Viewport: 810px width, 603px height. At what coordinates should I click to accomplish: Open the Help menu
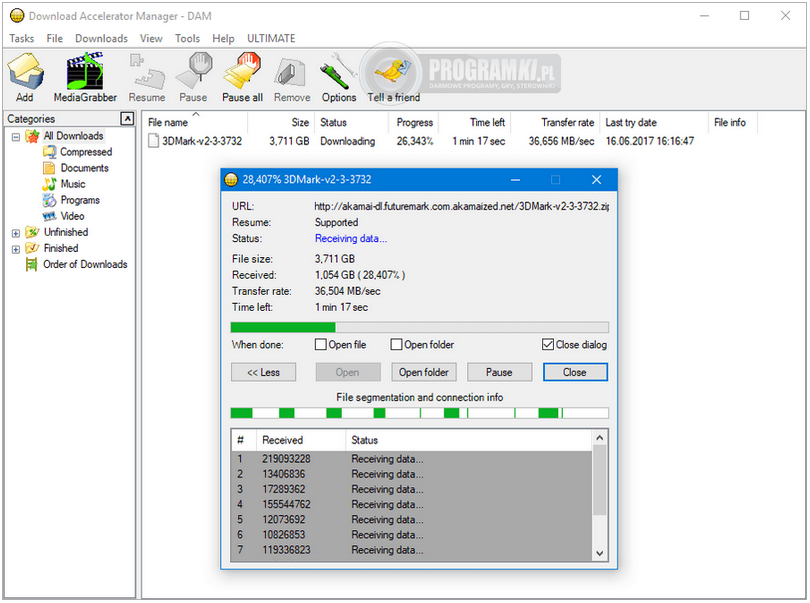click(223, 38)
